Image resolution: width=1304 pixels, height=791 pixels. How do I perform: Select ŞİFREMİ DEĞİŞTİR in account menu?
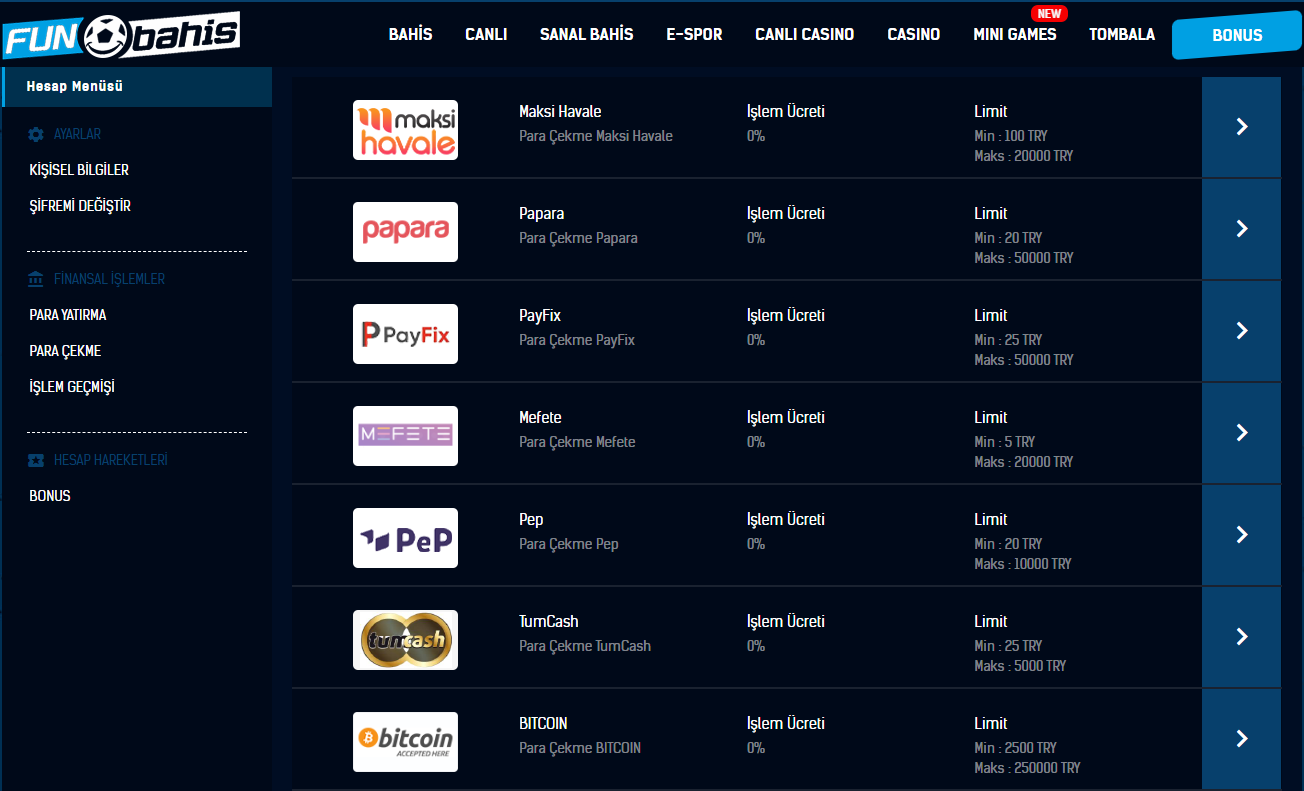(80, 206)
